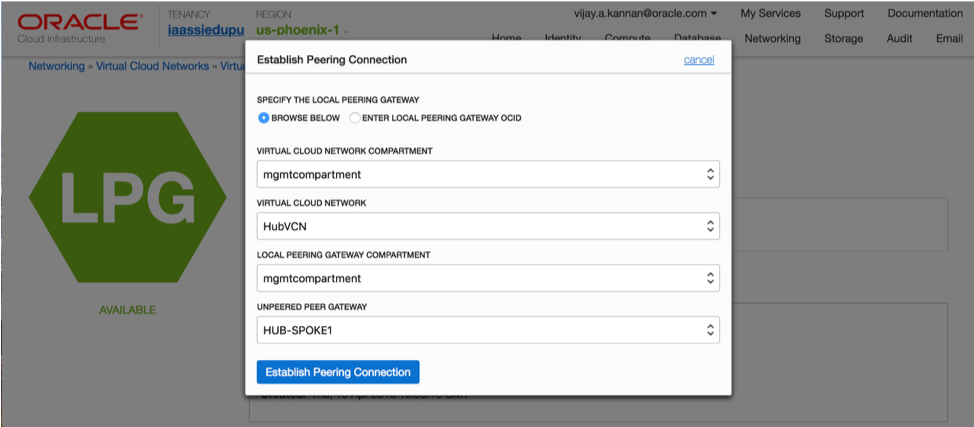The height and width of the screenshot is (427, 974).
Task: Open the Audit menu item
Action: (900, 39)
